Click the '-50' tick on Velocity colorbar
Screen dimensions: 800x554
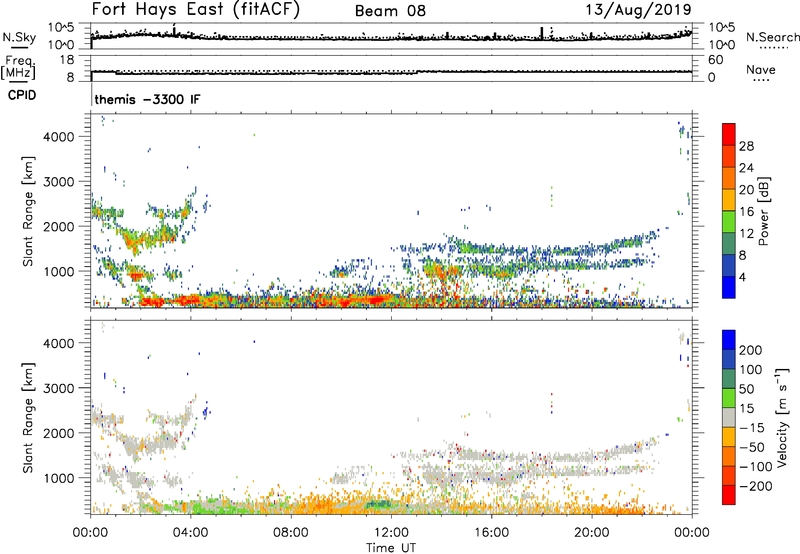point(751,447)
